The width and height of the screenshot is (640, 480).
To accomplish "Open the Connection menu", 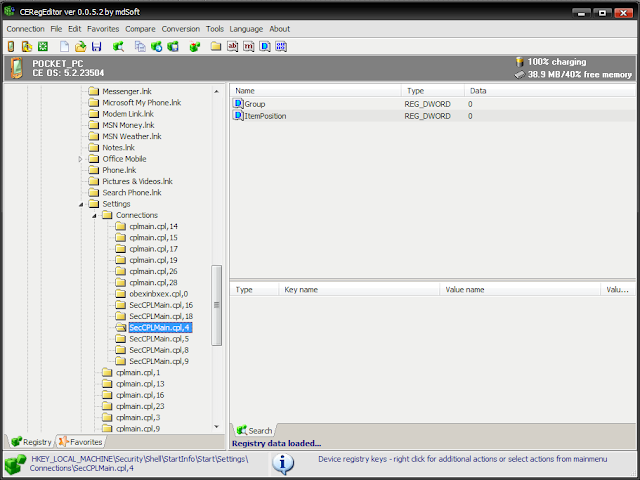I will [25, 29].
